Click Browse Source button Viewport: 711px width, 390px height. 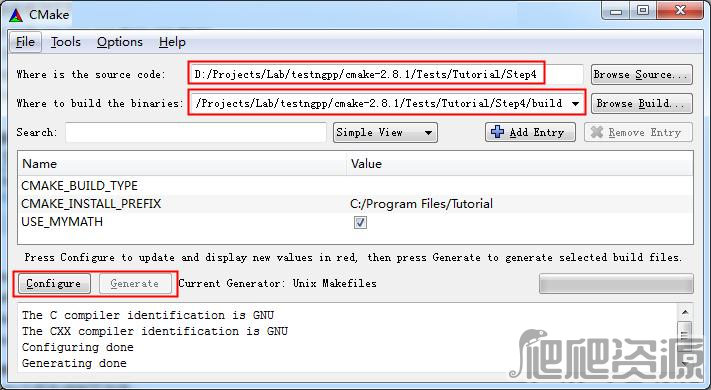[642, 74]
